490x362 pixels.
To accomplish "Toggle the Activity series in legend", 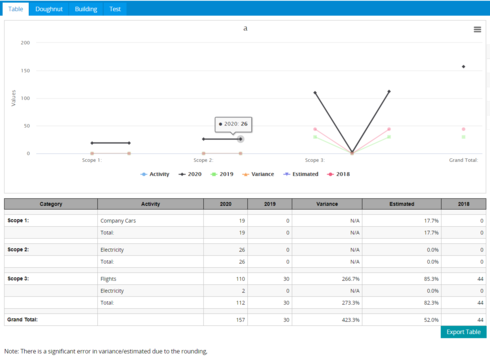I will pyautogui.click(x=155, y=174).
